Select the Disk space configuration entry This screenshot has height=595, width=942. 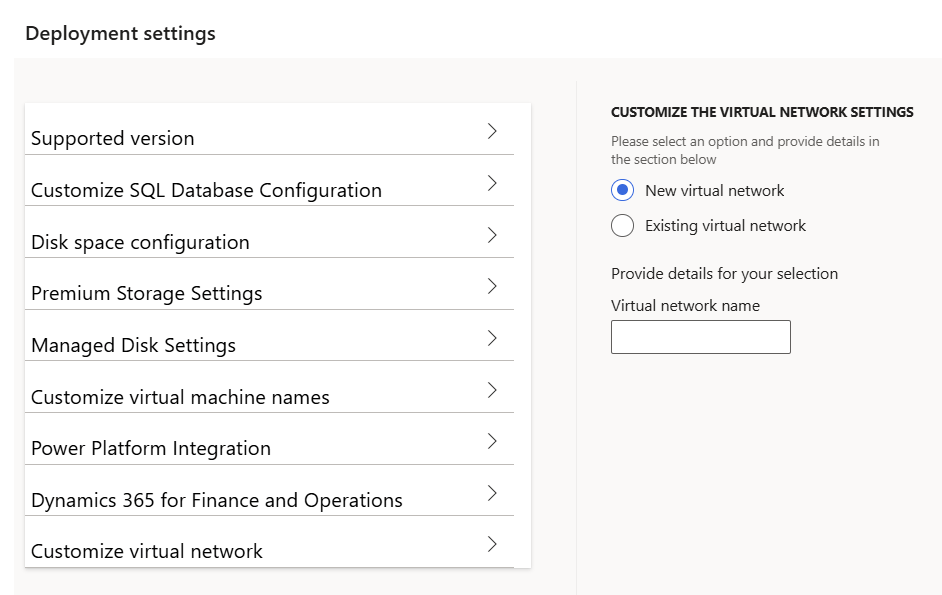(x=140, y=243)
